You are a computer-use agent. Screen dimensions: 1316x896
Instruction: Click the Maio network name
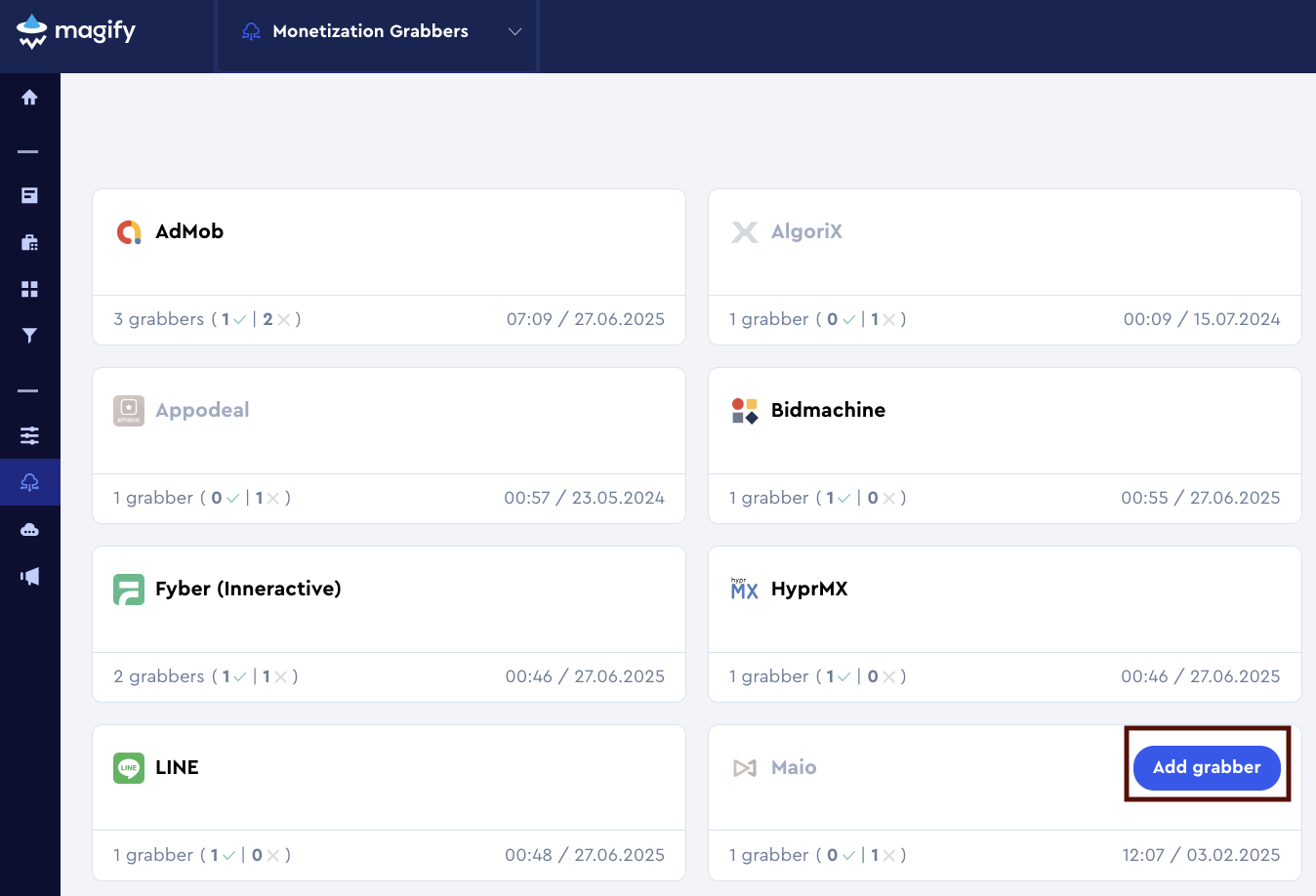[x=793, y=767]
